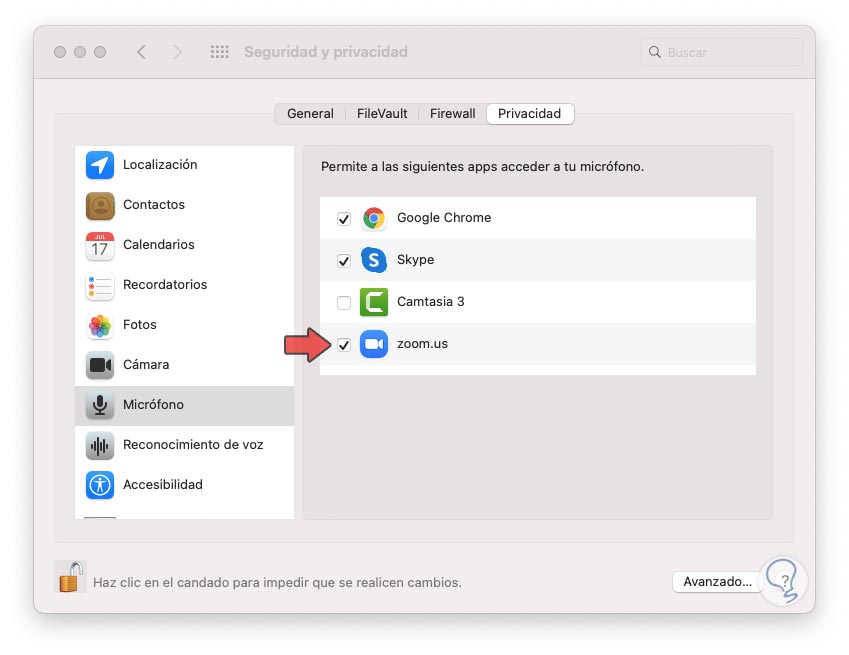The image size is (849, 655).
Task: Enable microphone access for Camtasia 3
Action: pyautogui.click(x=344, y=303)
